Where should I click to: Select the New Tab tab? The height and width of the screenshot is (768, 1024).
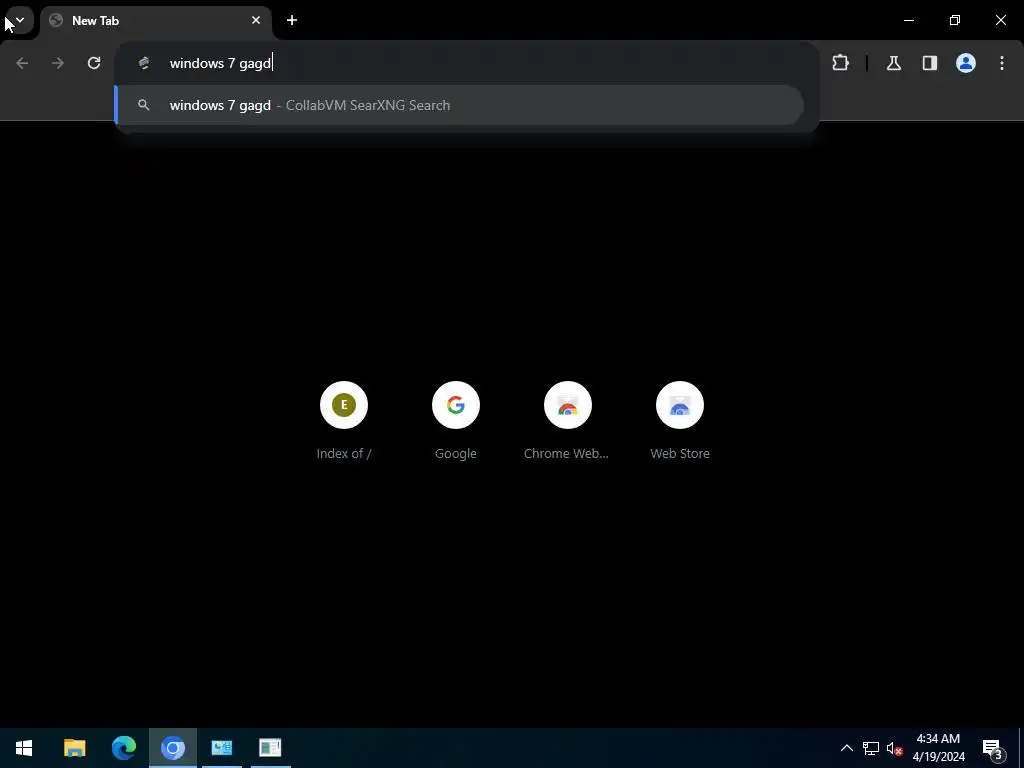pos(155,21)
